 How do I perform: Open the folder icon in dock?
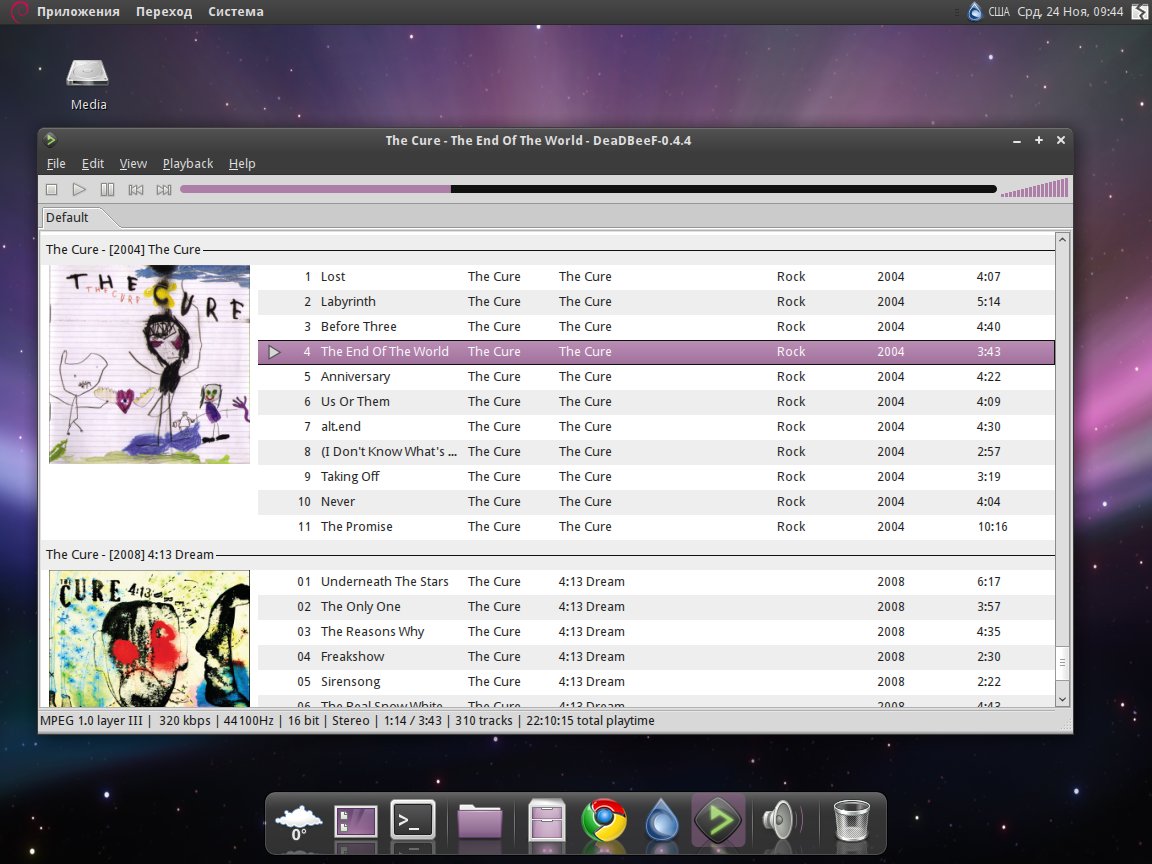(480, 821)
